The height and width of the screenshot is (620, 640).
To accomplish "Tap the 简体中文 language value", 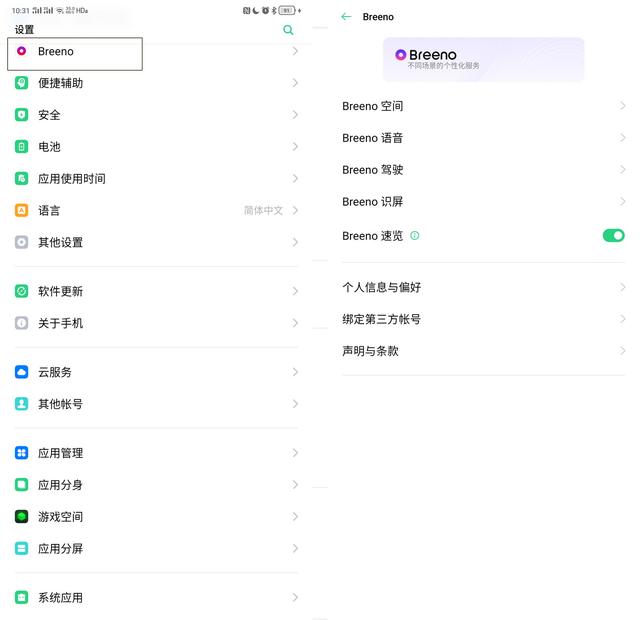I will pyautogui.click(x=263, y=210).
